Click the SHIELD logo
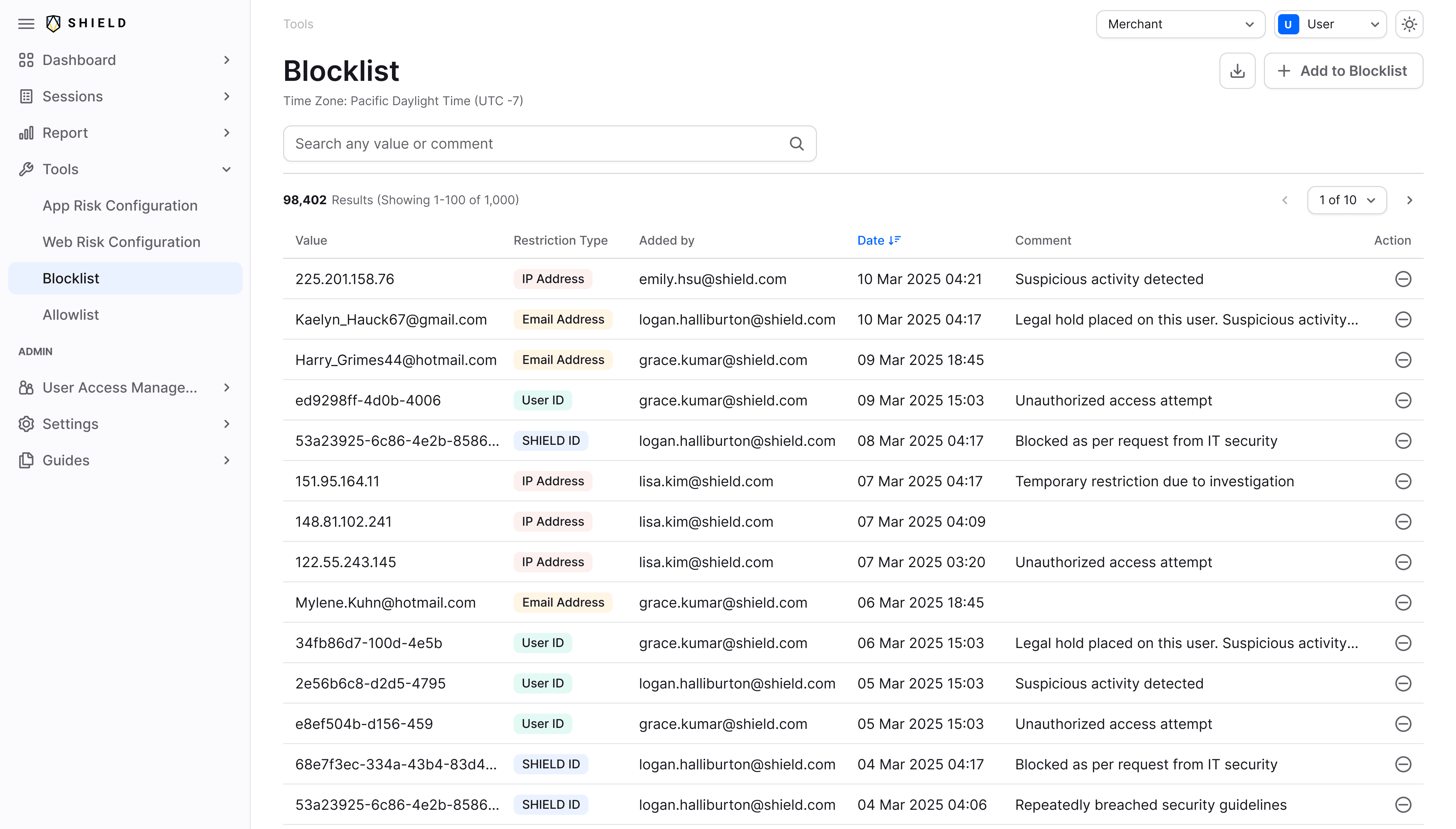1456x829 pixels. (86, 23)
